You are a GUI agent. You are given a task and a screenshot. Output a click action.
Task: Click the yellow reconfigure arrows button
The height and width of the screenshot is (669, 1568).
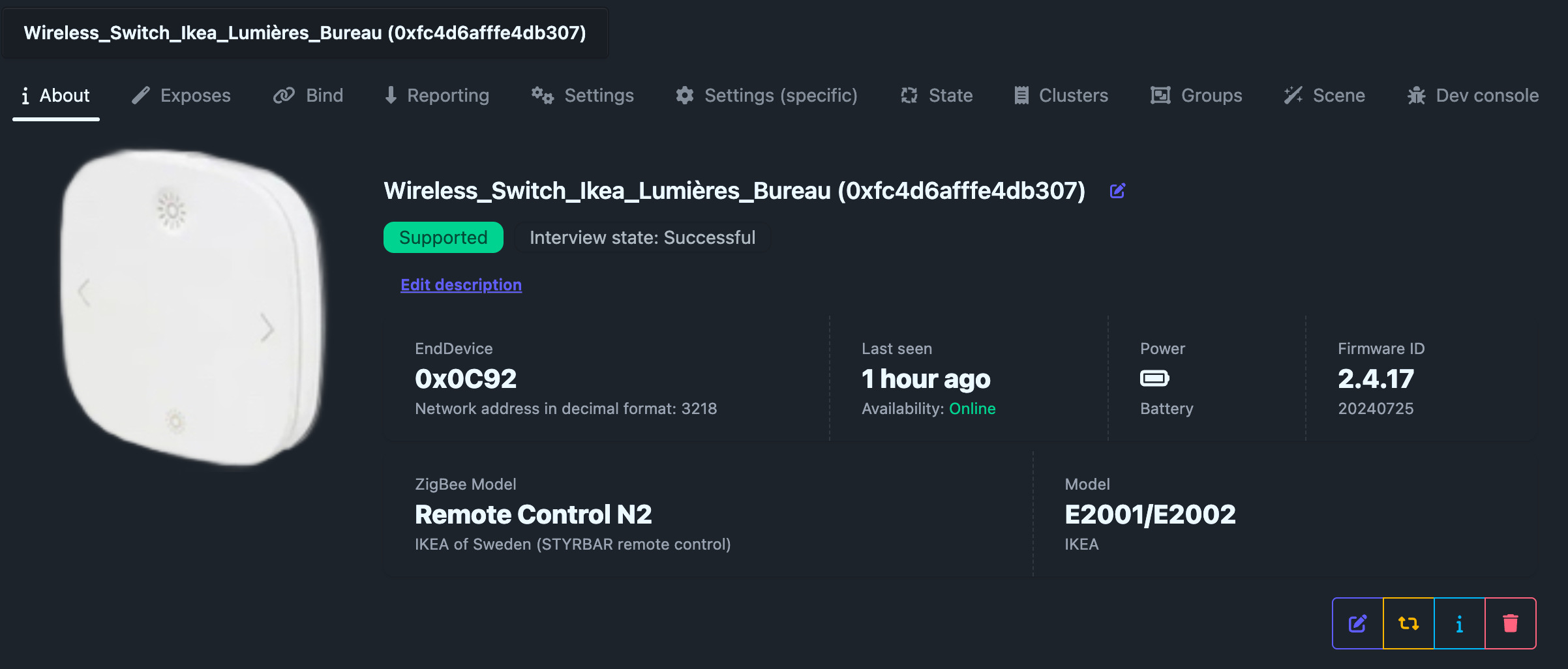(x=1408, y=623)
